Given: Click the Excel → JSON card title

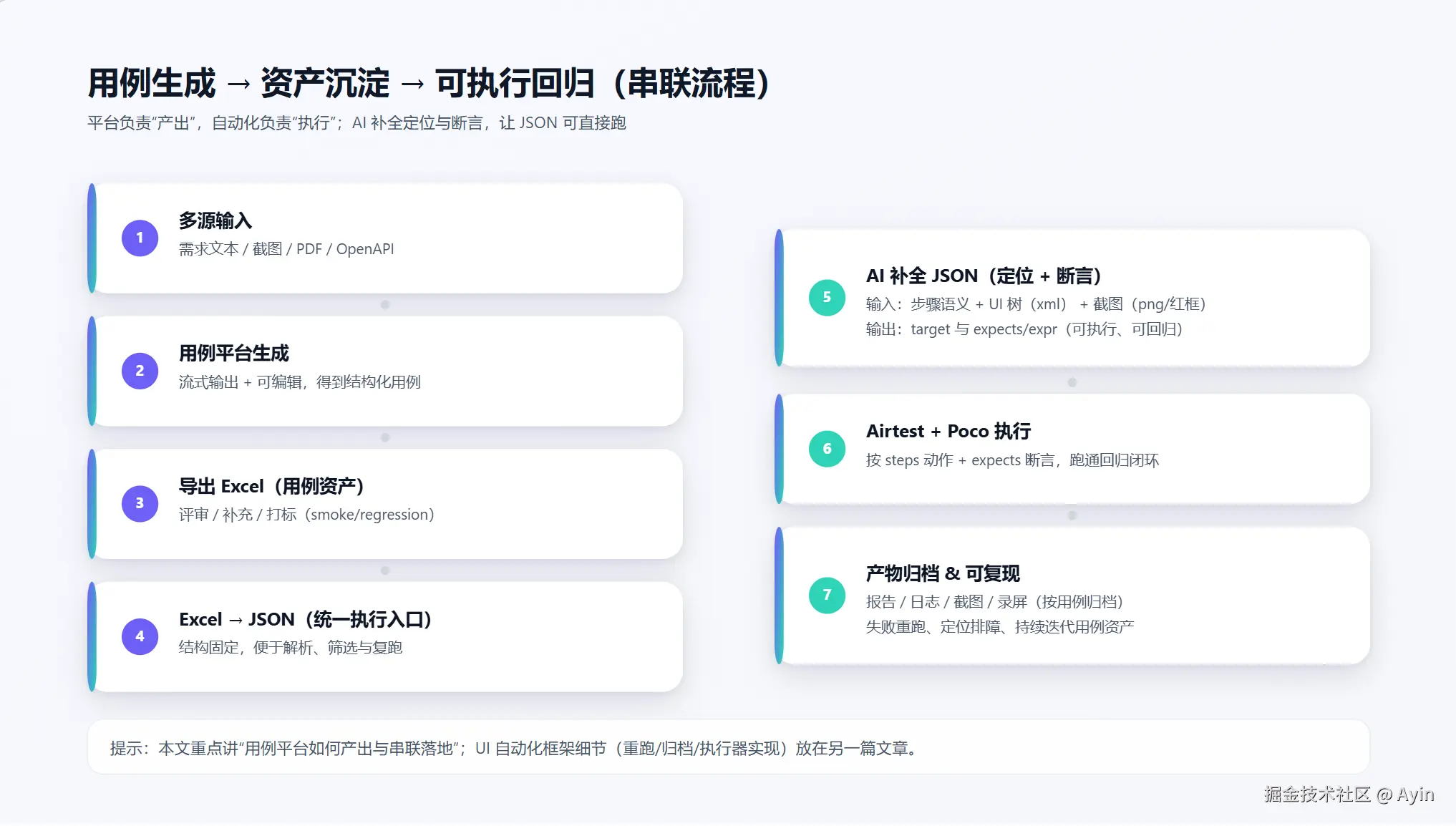Looking at the screenshot, I should tap(306, 619).
